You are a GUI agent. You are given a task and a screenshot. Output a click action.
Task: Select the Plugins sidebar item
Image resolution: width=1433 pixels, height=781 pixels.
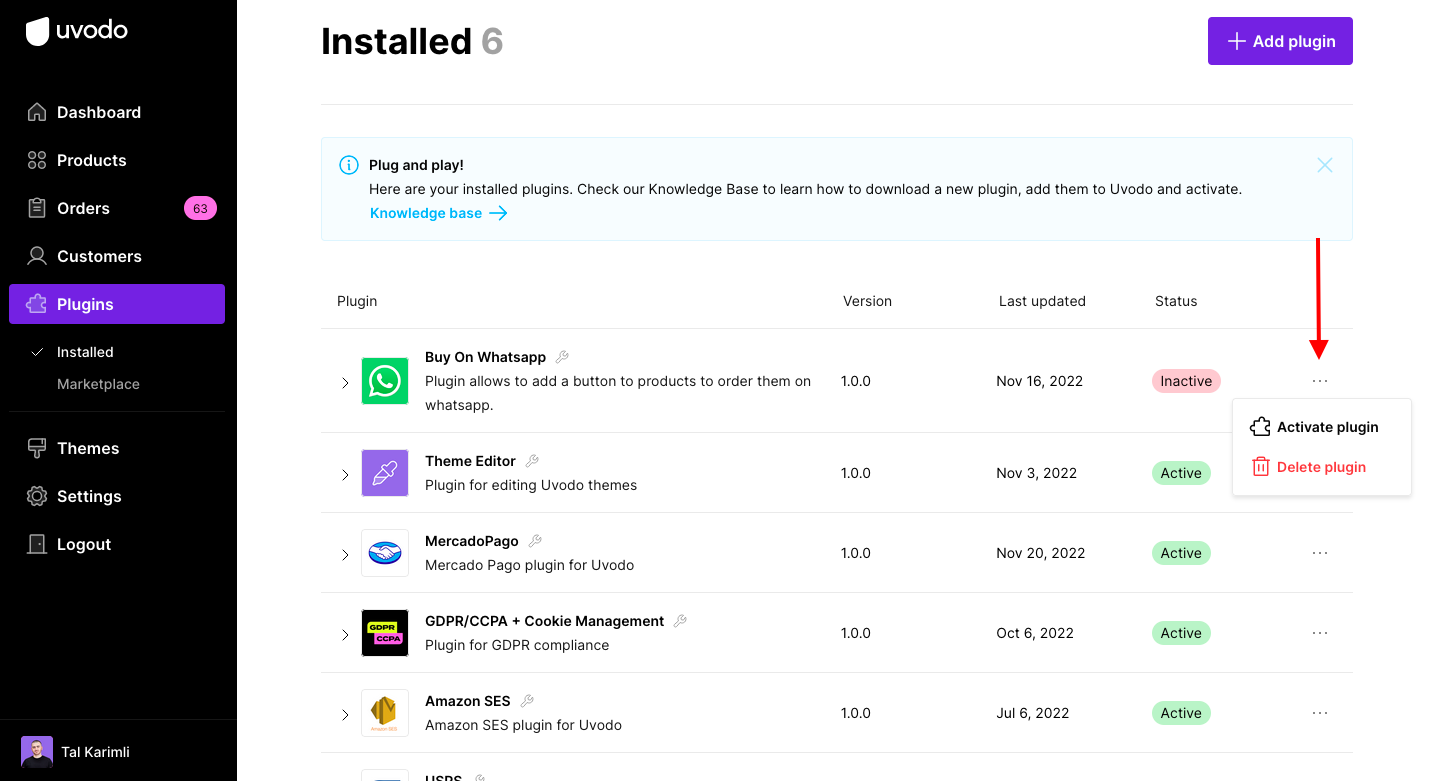pyautogui.click(x=117, y=304)
